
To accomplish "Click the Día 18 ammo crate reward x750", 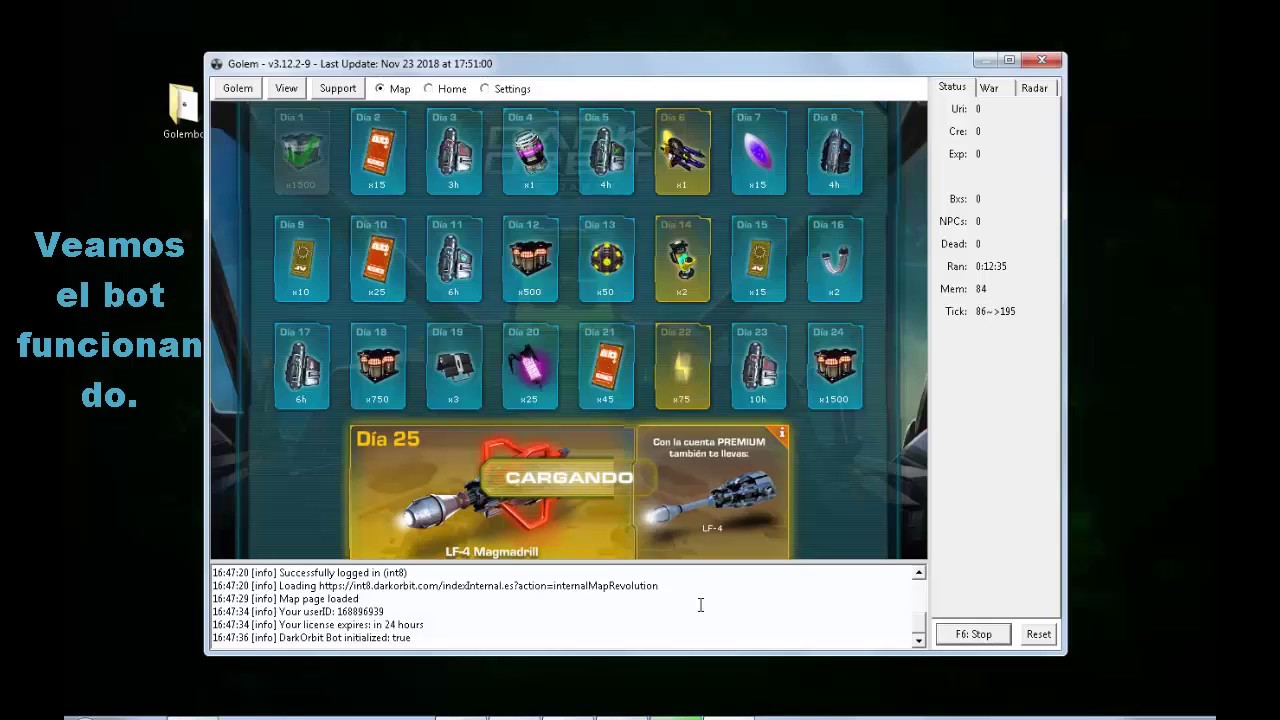I will 377,366.
